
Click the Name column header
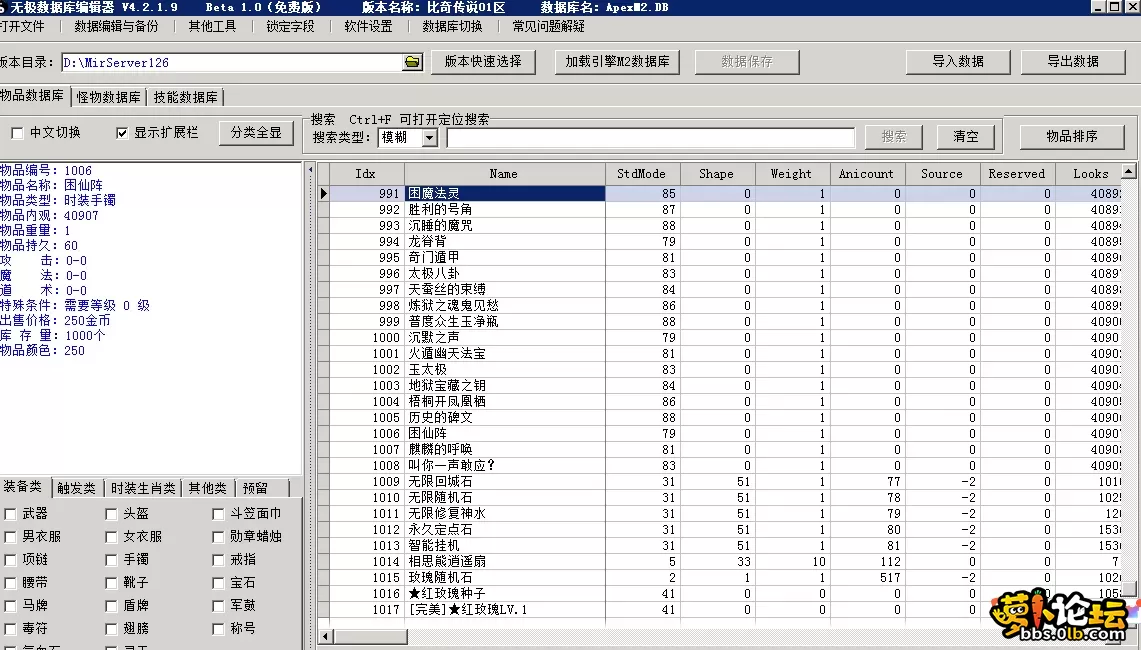(504, 174)
